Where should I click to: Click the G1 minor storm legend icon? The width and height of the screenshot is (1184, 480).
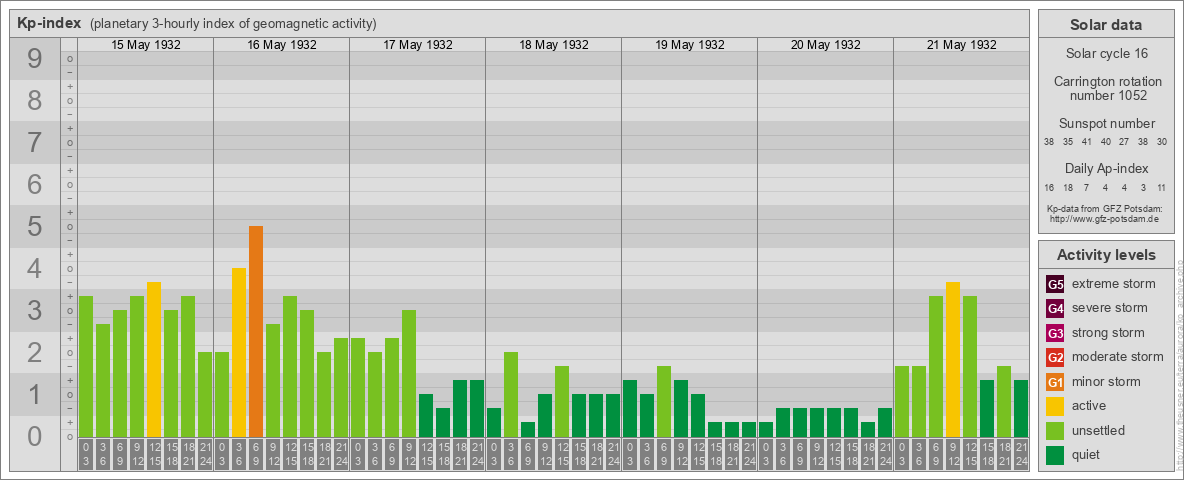coord(1055,382)
